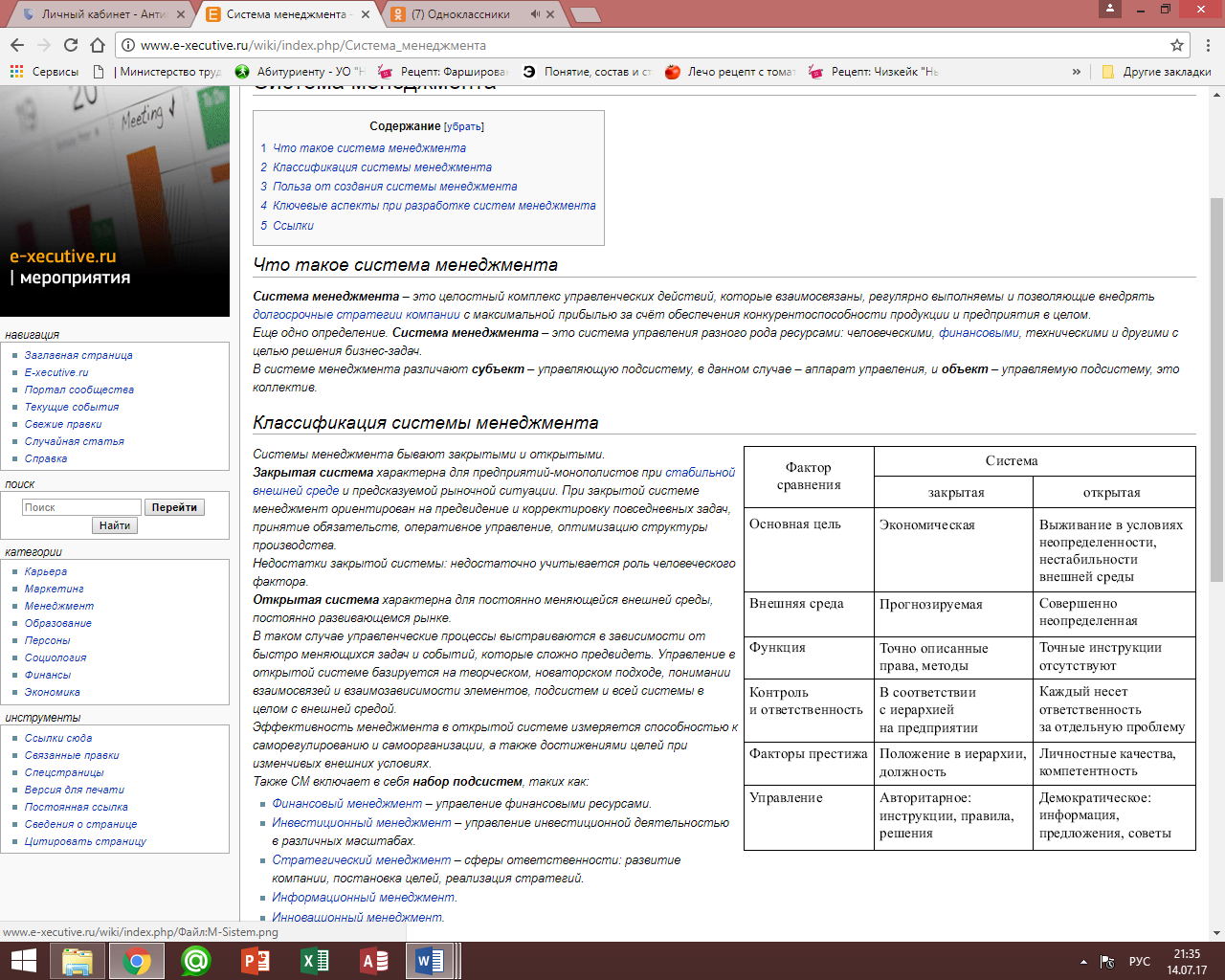Open Версия для печати link
The height and width of the screenshot is (980, 1225).
[x=75, y=790]
